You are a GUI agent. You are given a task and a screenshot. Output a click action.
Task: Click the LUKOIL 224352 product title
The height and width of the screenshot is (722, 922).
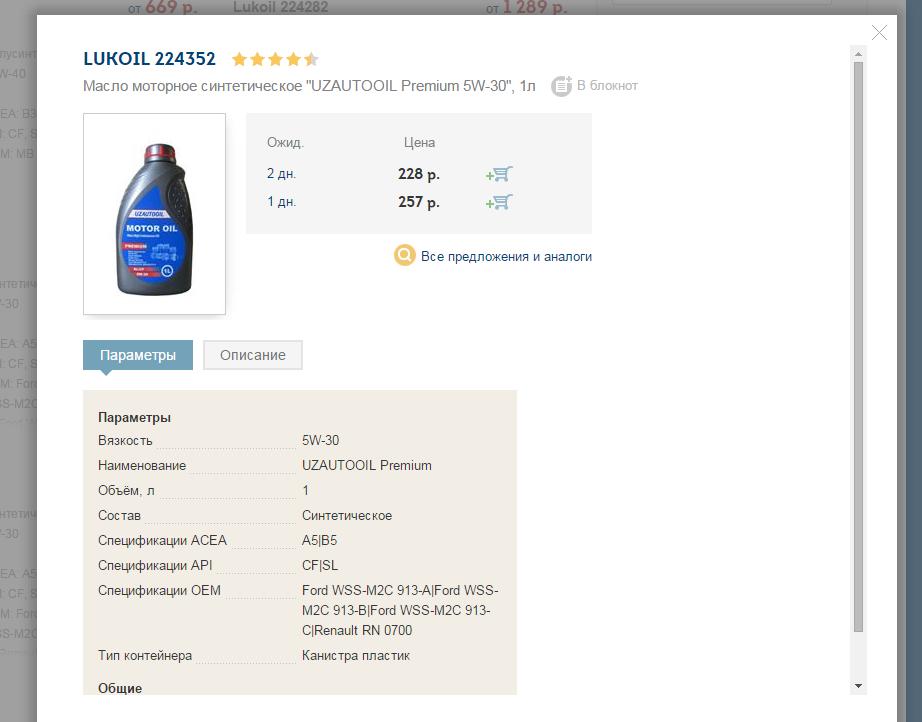coord(149,59)
